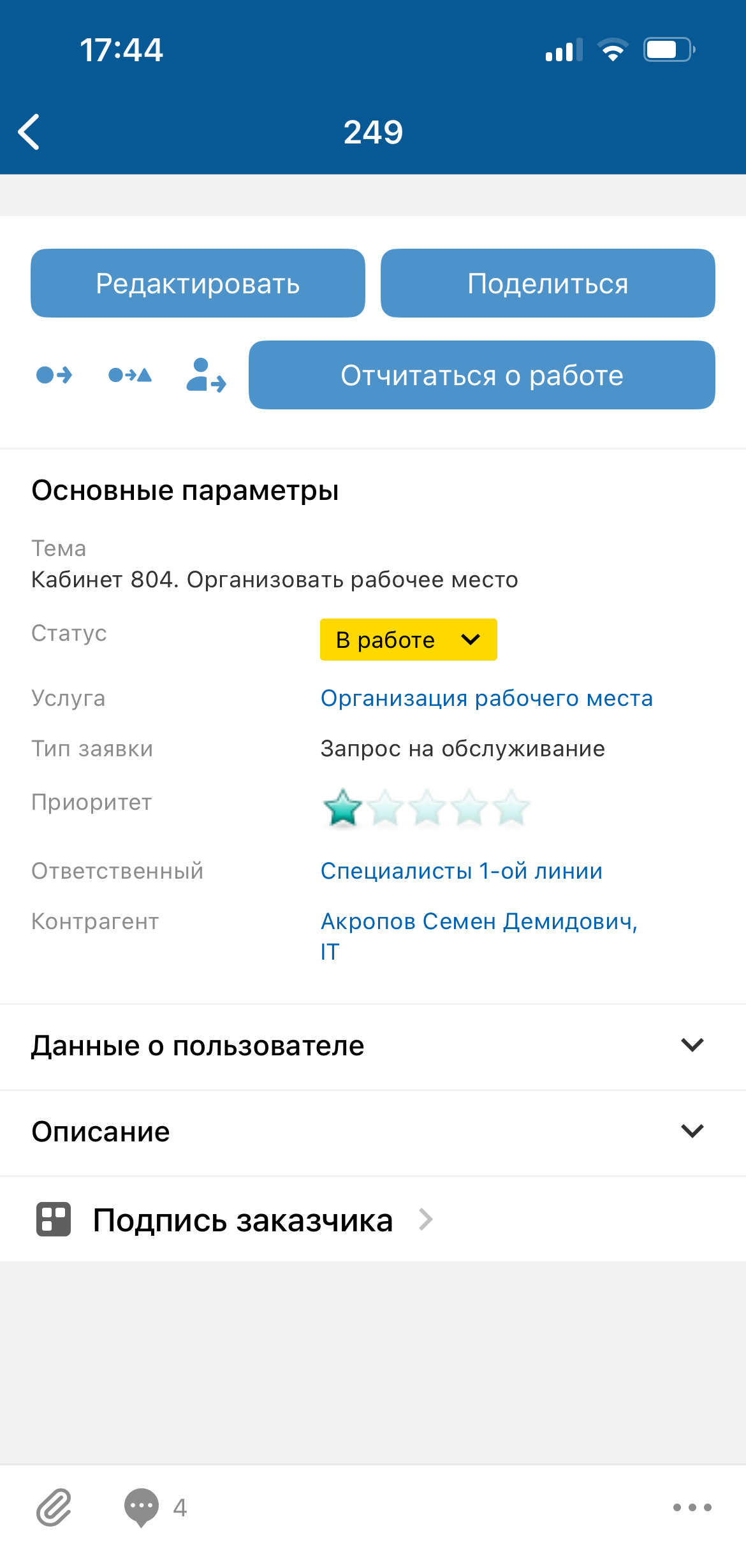Set priority to the third star
The width and height of the screenshot is (746, 1568).
(427, 807)
